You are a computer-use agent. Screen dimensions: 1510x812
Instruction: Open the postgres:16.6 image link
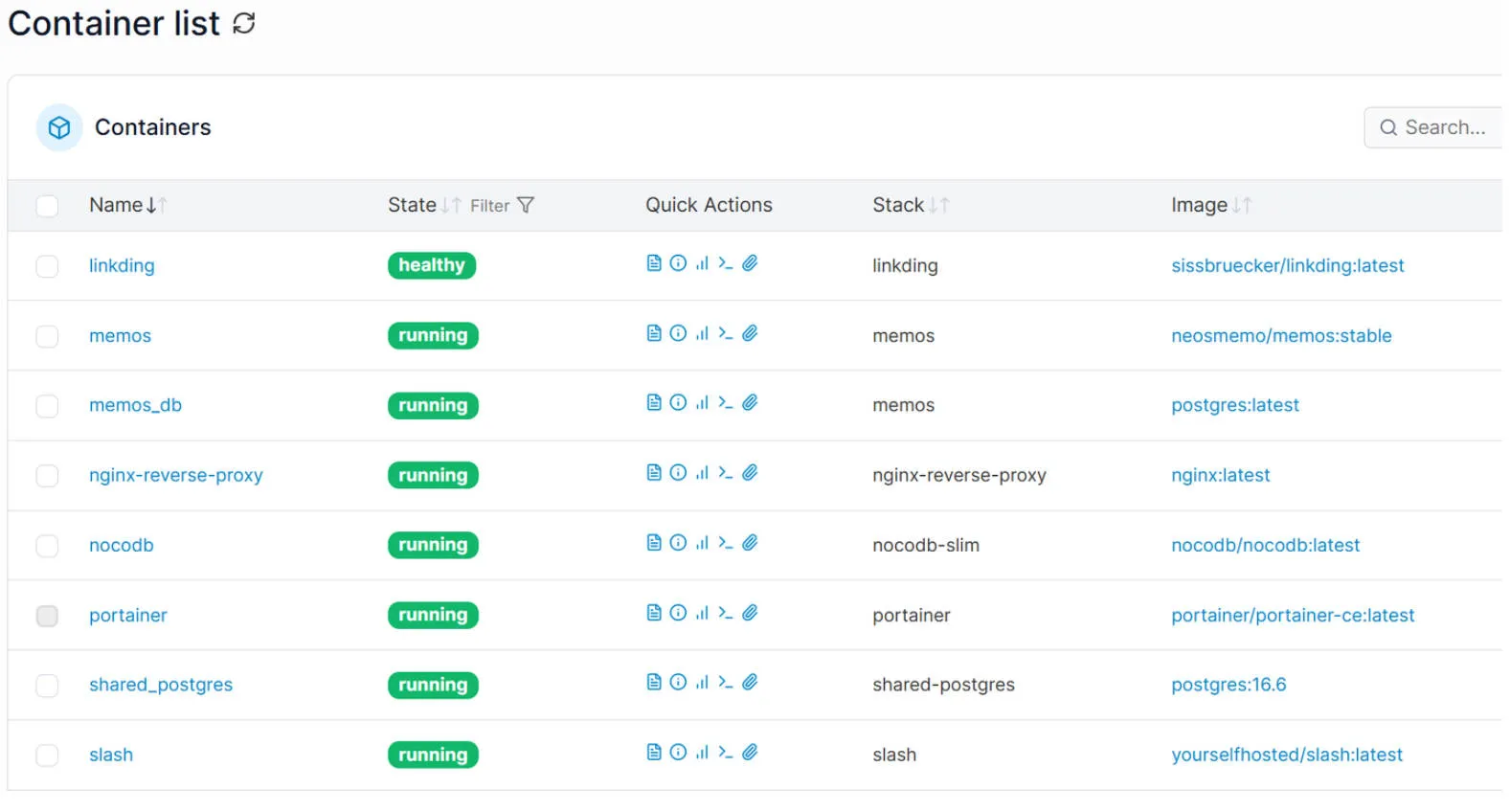click(1228, 685)
